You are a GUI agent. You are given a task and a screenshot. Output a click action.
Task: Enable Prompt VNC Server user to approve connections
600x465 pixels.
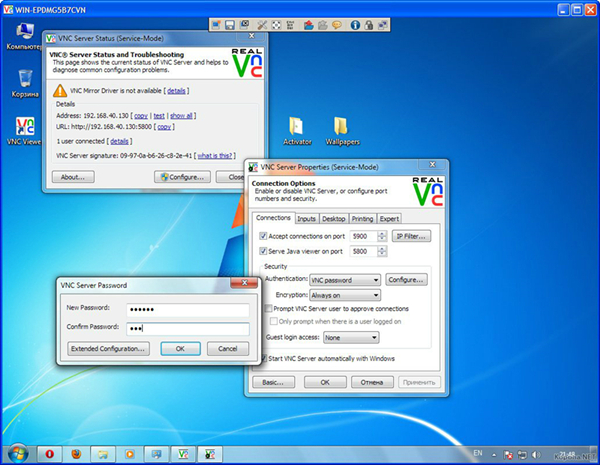[x=269, y=309]
